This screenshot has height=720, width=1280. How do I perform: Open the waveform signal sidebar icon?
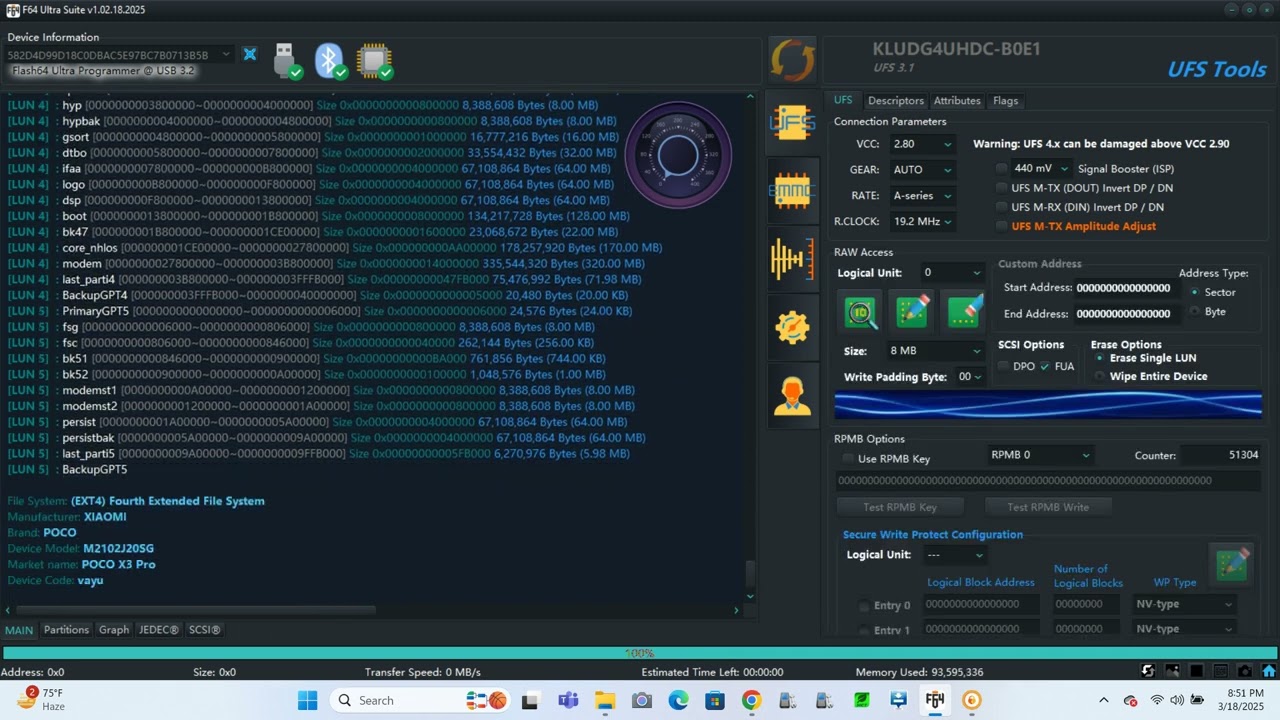(x=792, y=259)
